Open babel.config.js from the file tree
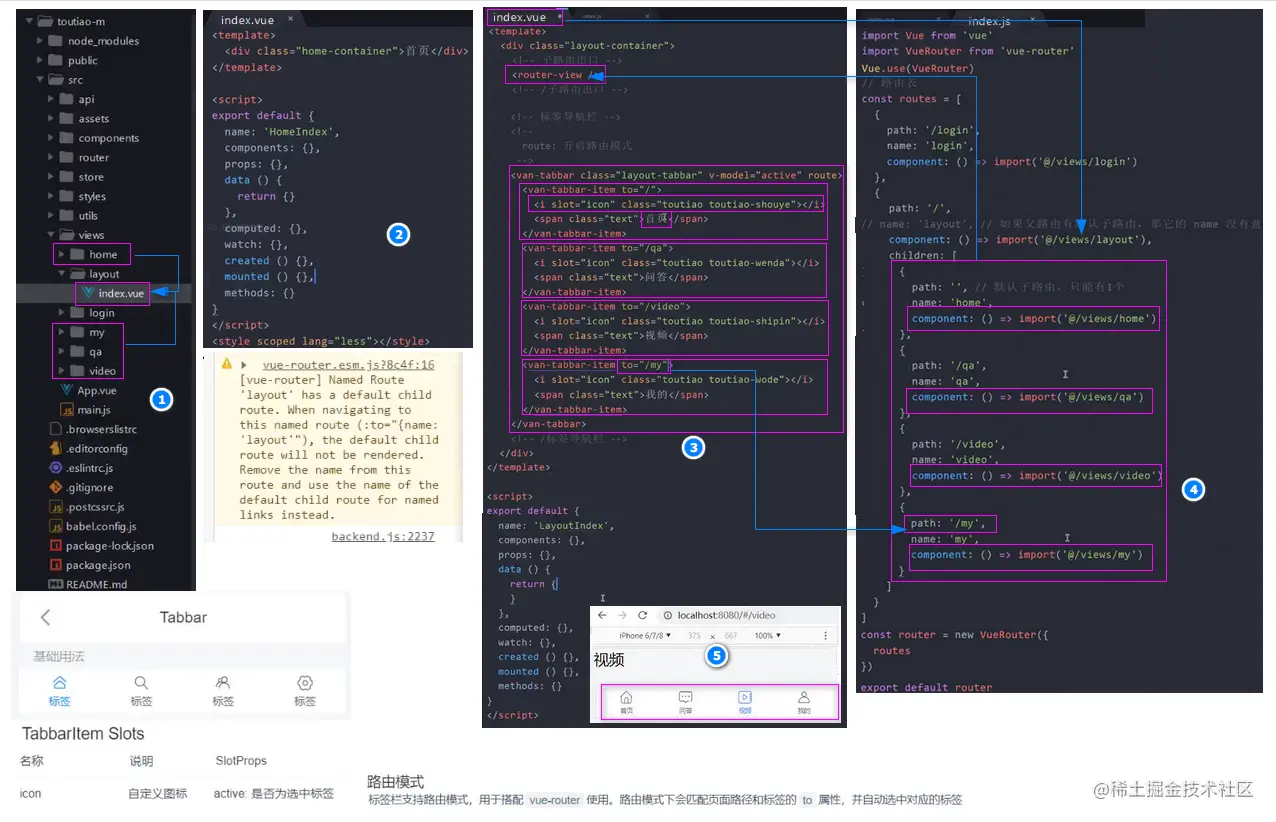The image size is (1276, 822). [x=93, y=526]
